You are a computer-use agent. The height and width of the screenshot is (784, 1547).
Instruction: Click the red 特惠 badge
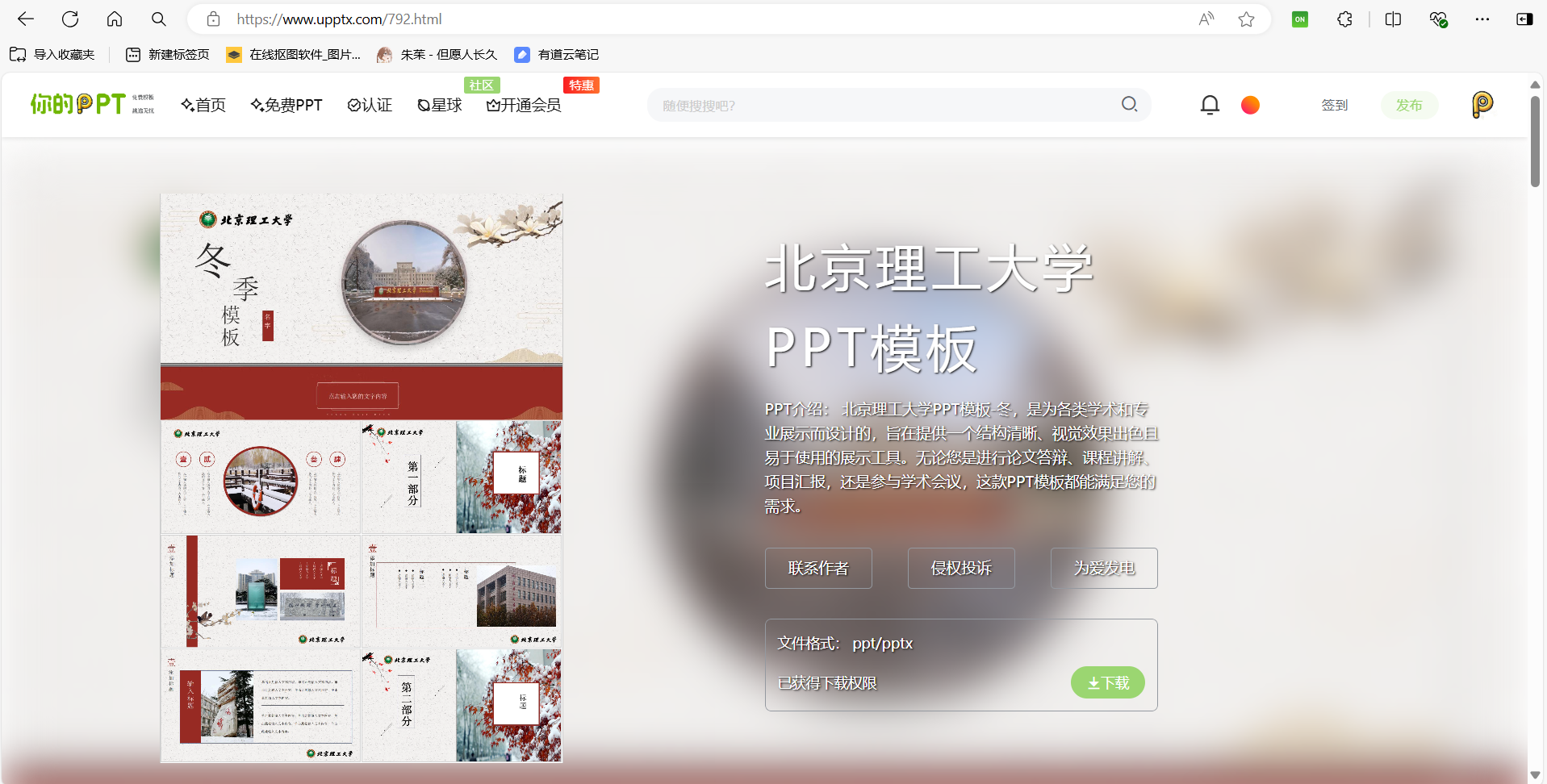tap(581, 85)
